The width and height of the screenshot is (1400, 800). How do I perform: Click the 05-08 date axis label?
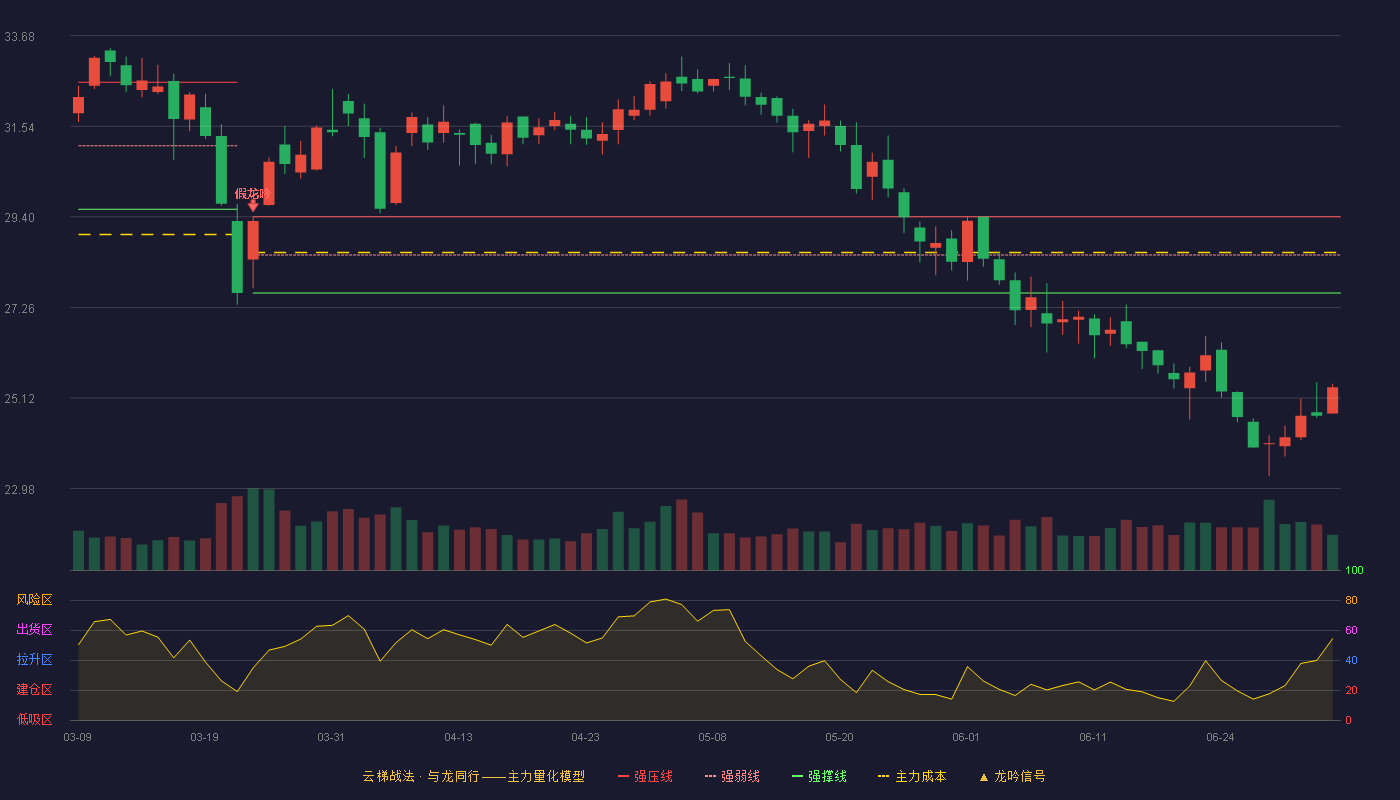point(712,737)
